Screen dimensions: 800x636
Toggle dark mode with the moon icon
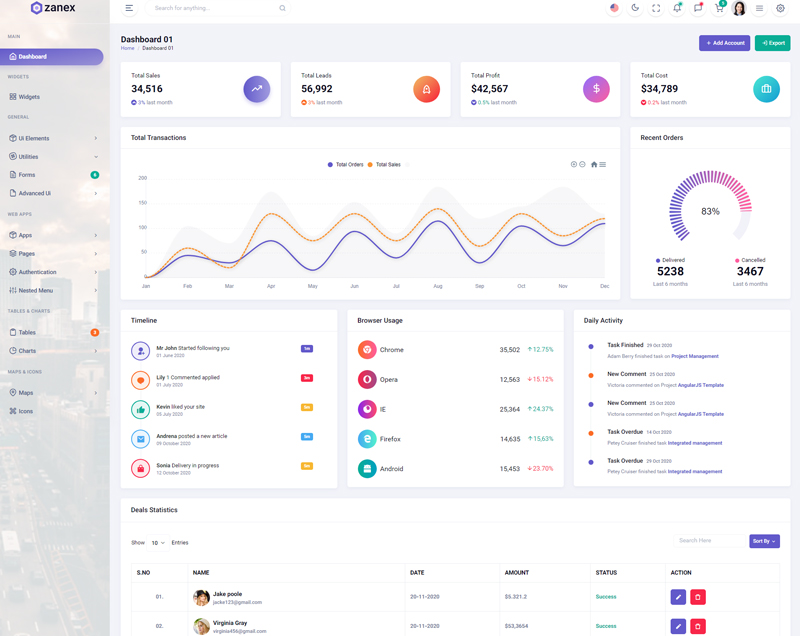(x=635, y=8)
